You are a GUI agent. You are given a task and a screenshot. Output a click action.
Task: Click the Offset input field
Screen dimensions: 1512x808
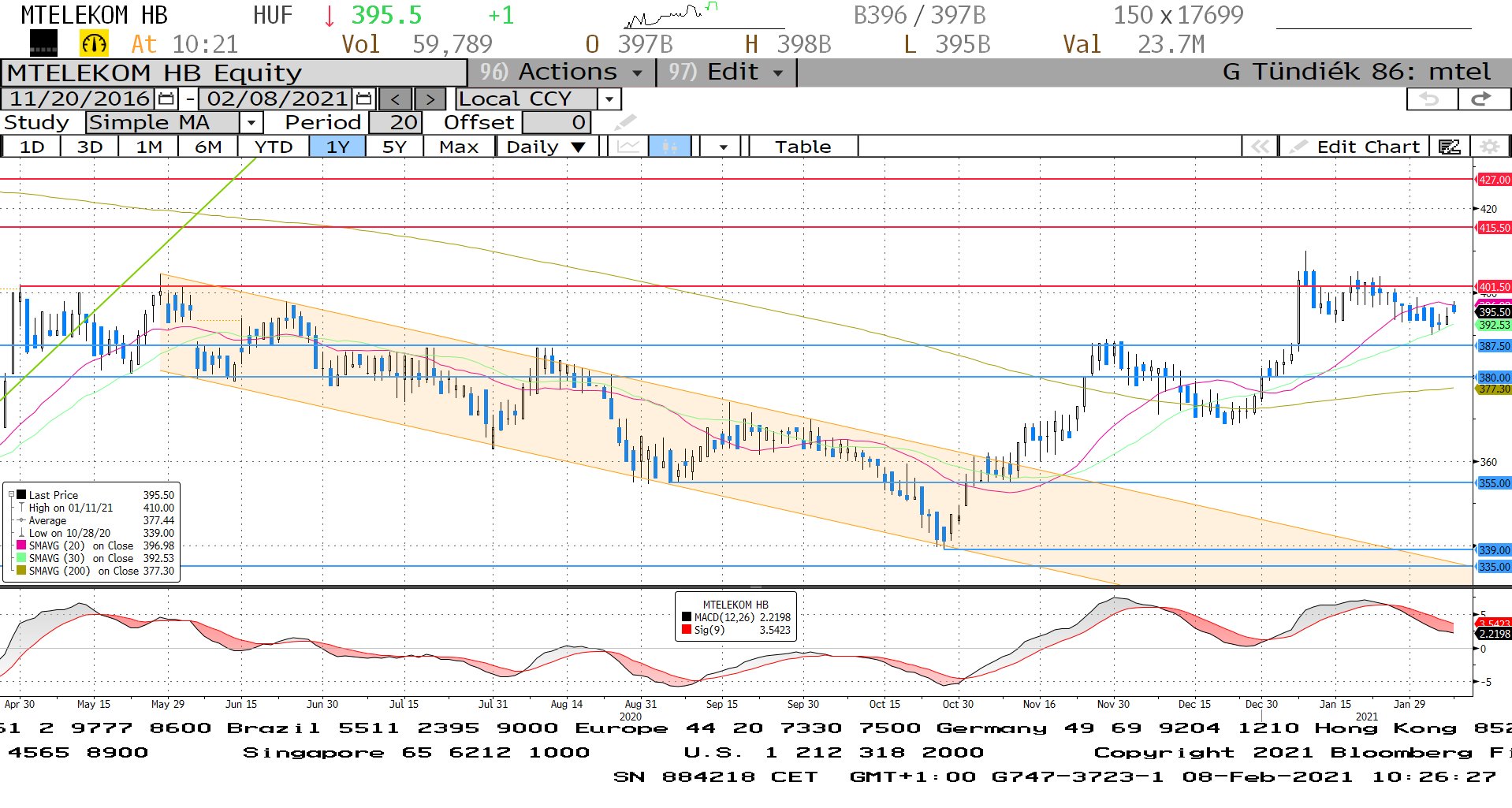tap(556, 123)
